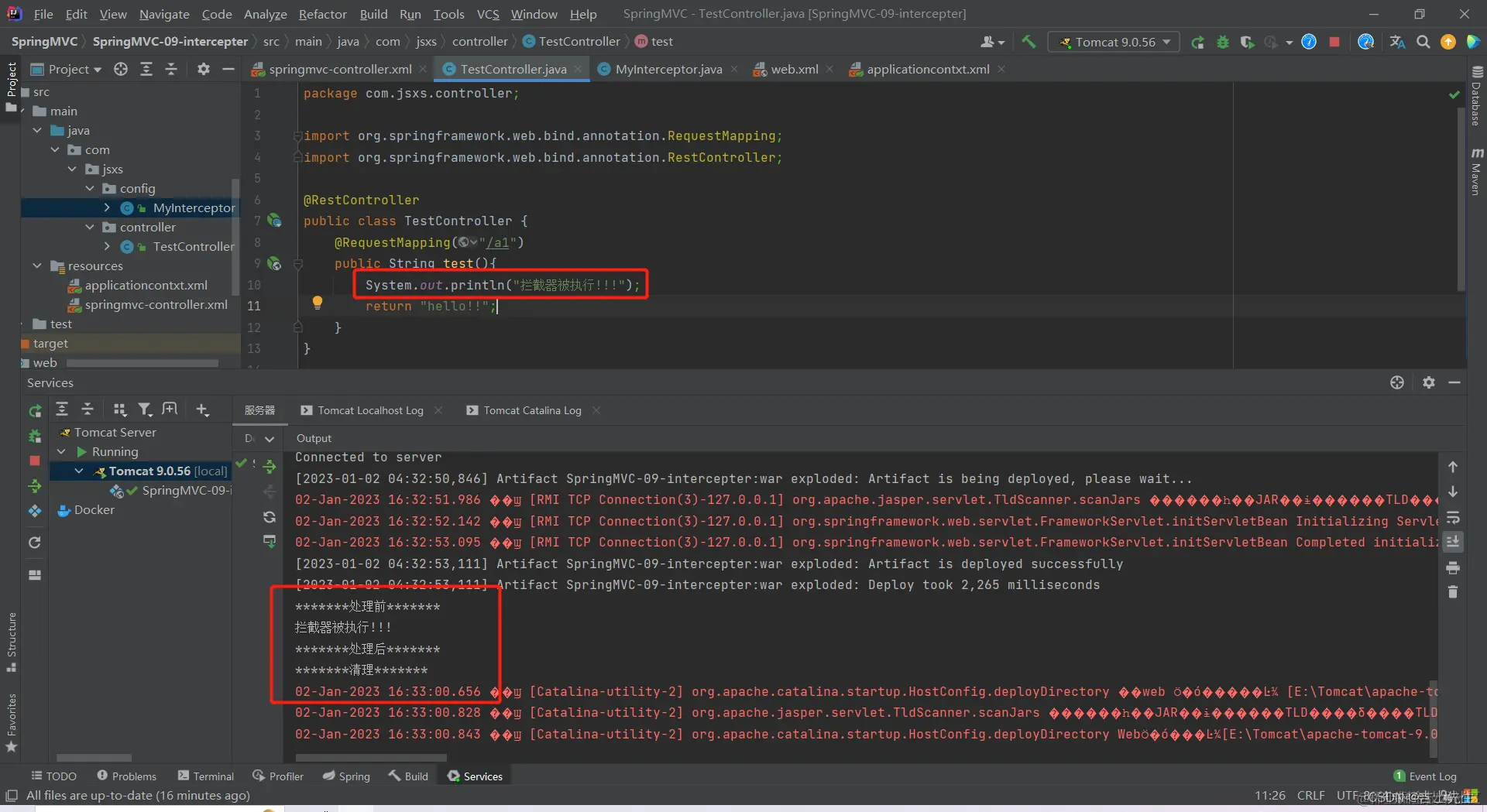Open the Tomcat 9.0.56 run configuration dropdown

click(1114, 42)
